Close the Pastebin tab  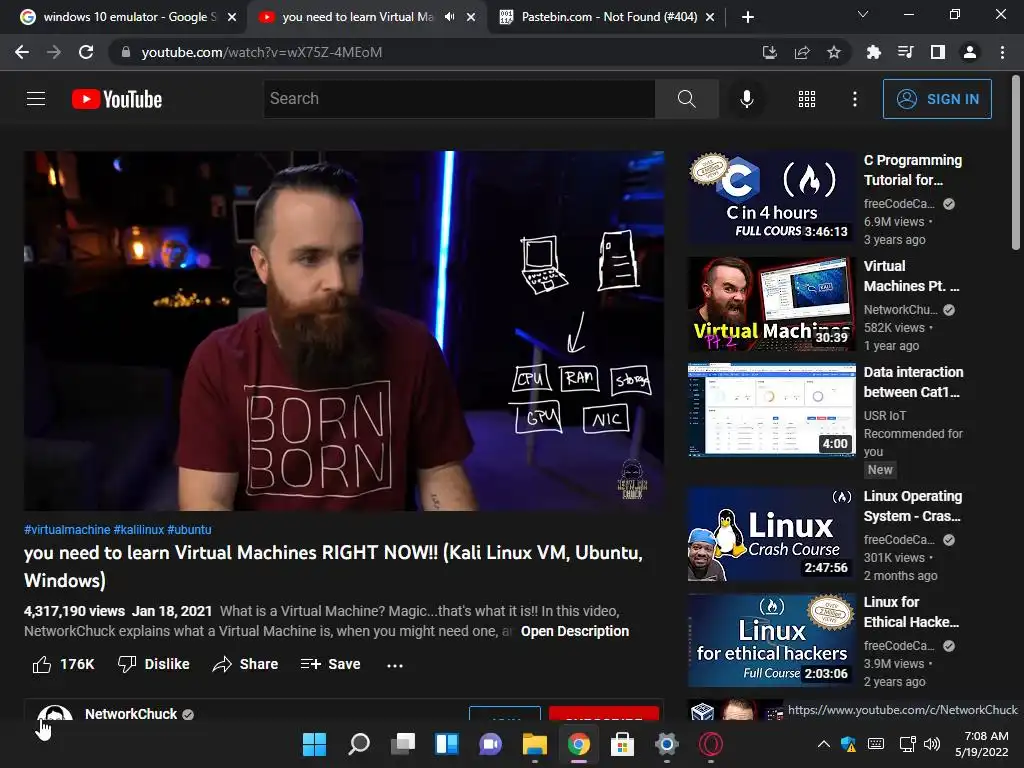point(710,17)
